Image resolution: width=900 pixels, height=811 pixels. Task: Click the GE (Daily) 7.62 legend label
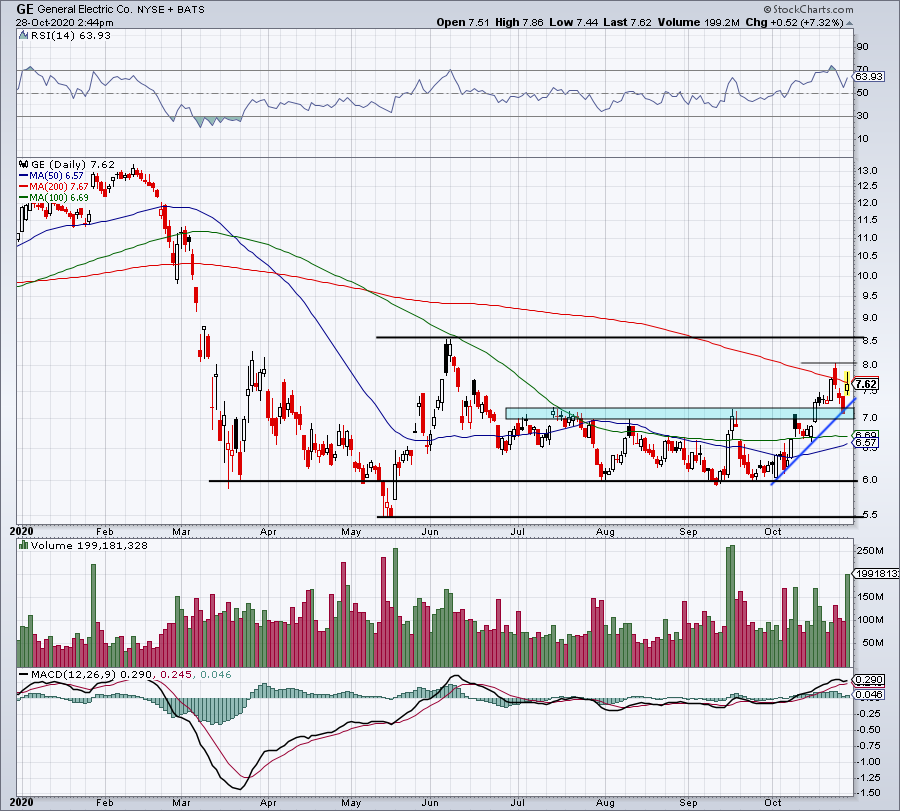[x=72, y=165]
